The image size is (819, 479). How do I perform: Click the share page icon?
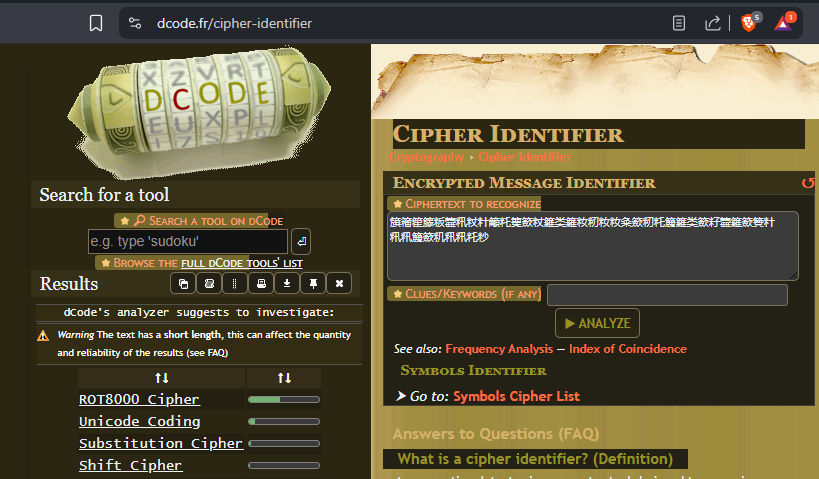pyautogui.click(x=712, y=23)
